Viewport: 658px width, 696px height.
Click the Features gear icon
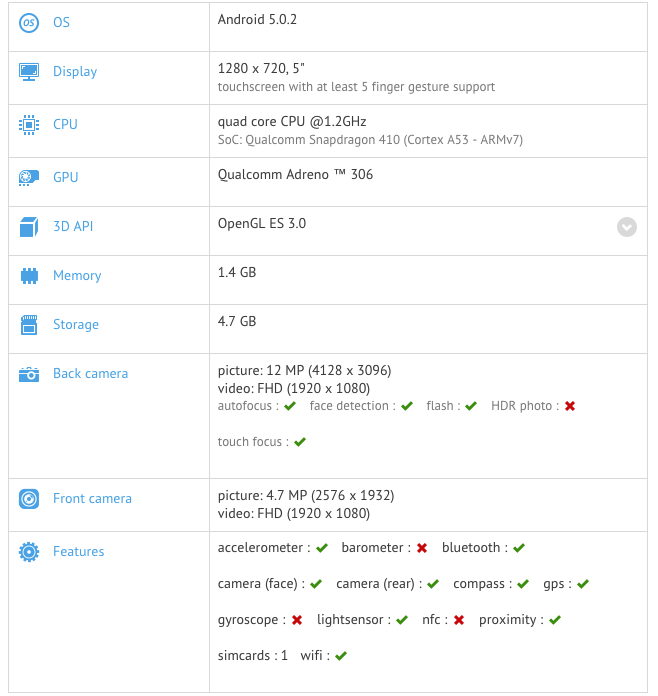tap(29, 552)
